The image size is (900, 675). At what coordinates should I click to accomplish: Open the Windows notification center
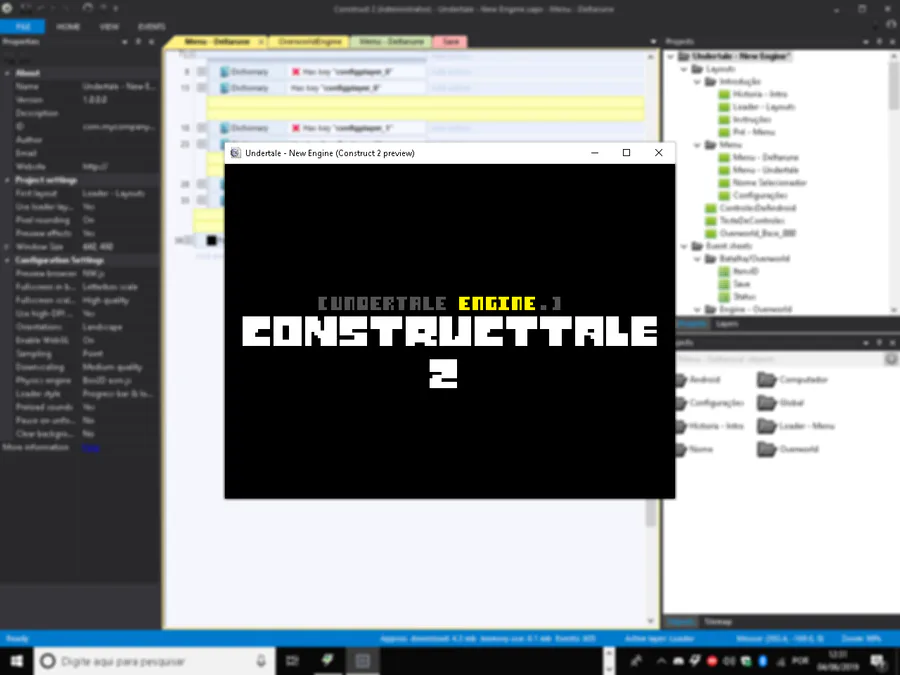878,661
